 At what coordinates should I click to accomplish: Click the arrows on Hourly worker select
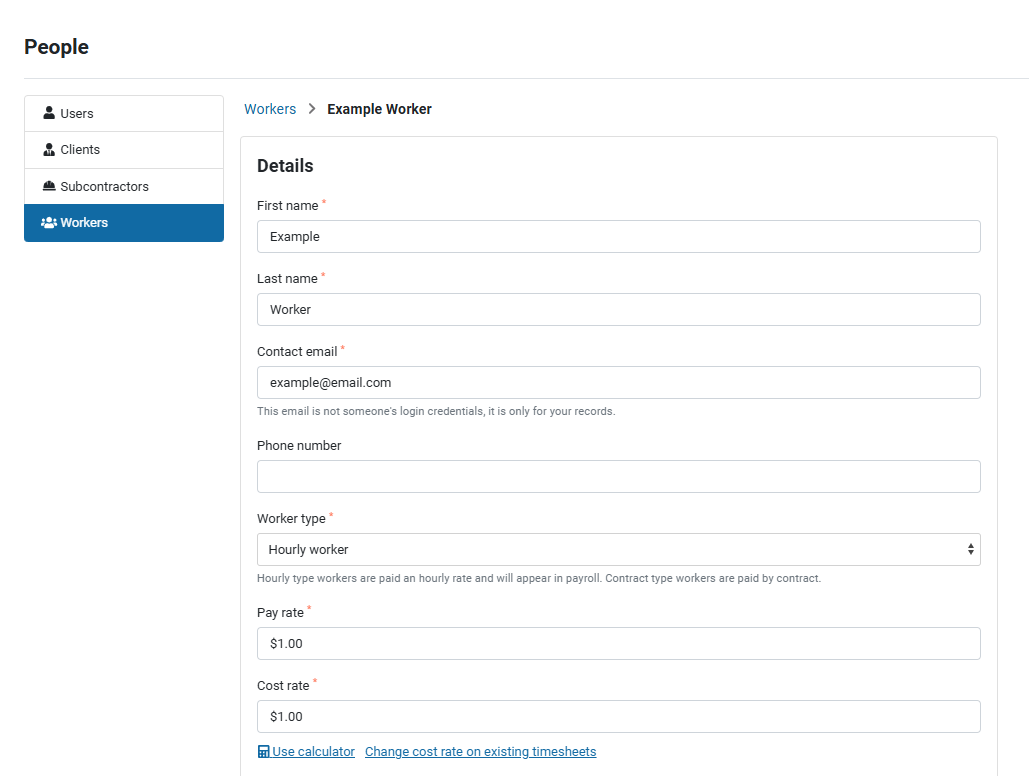pyautogui.click(x=970, y=549)
